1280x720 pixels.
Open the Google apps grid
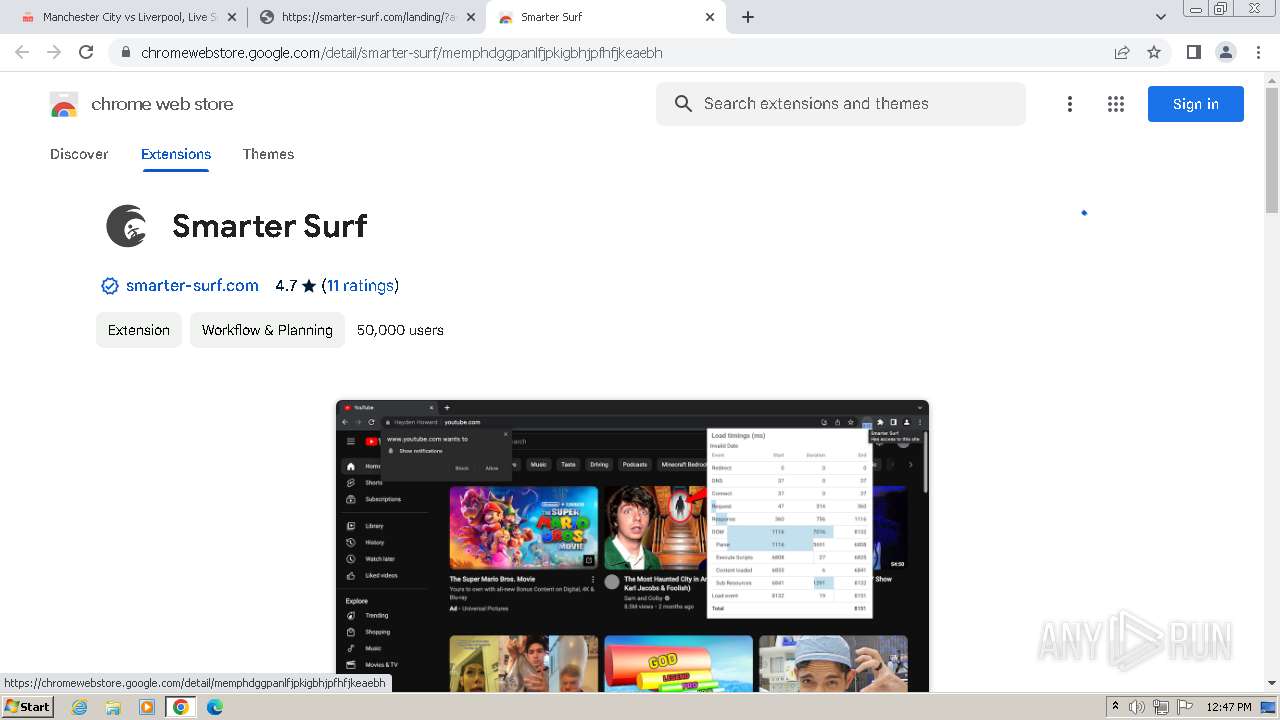[1116, 104]
